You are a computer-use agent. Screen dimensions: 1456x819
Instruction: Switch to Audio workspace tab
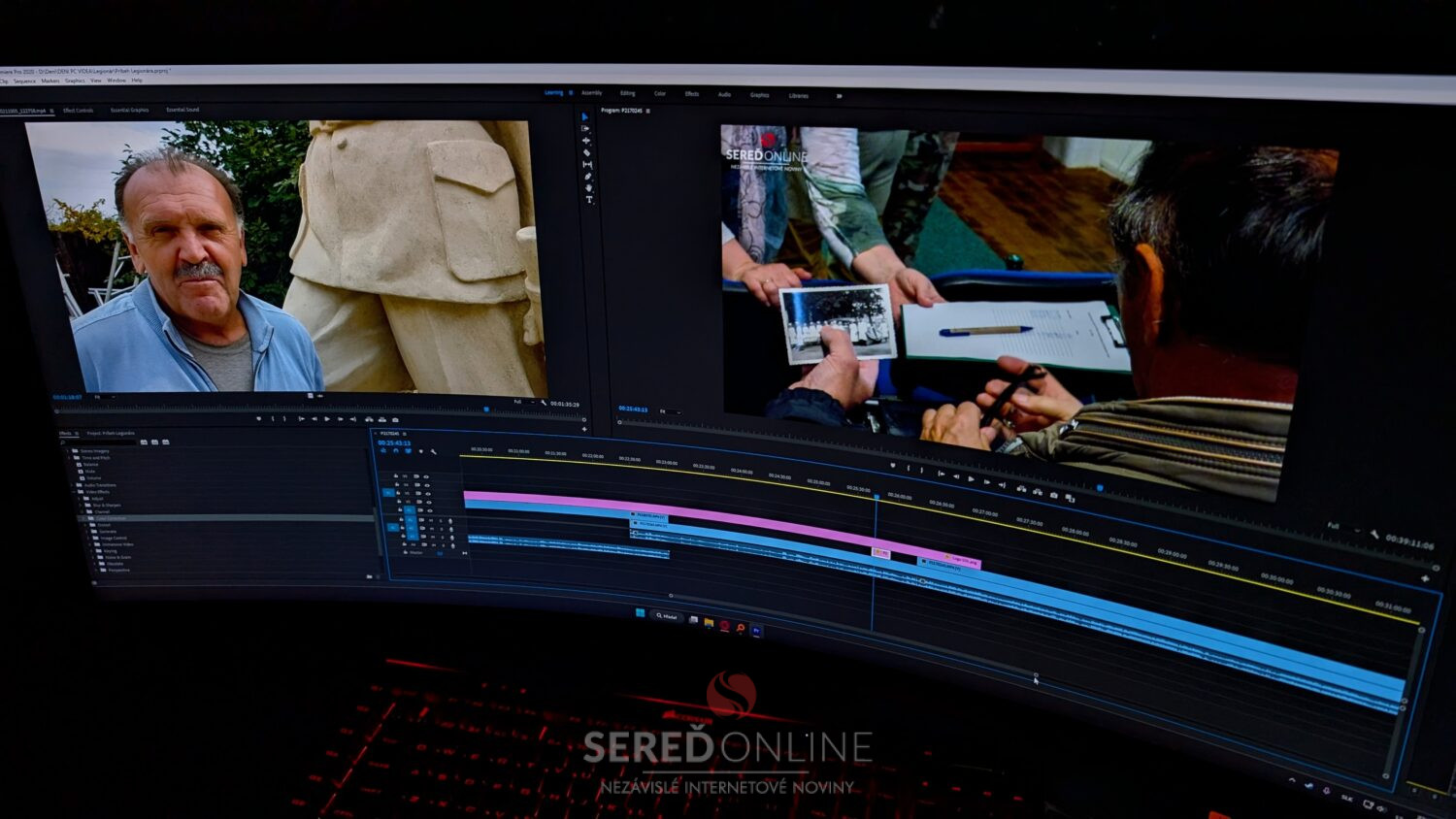(724, 94)
